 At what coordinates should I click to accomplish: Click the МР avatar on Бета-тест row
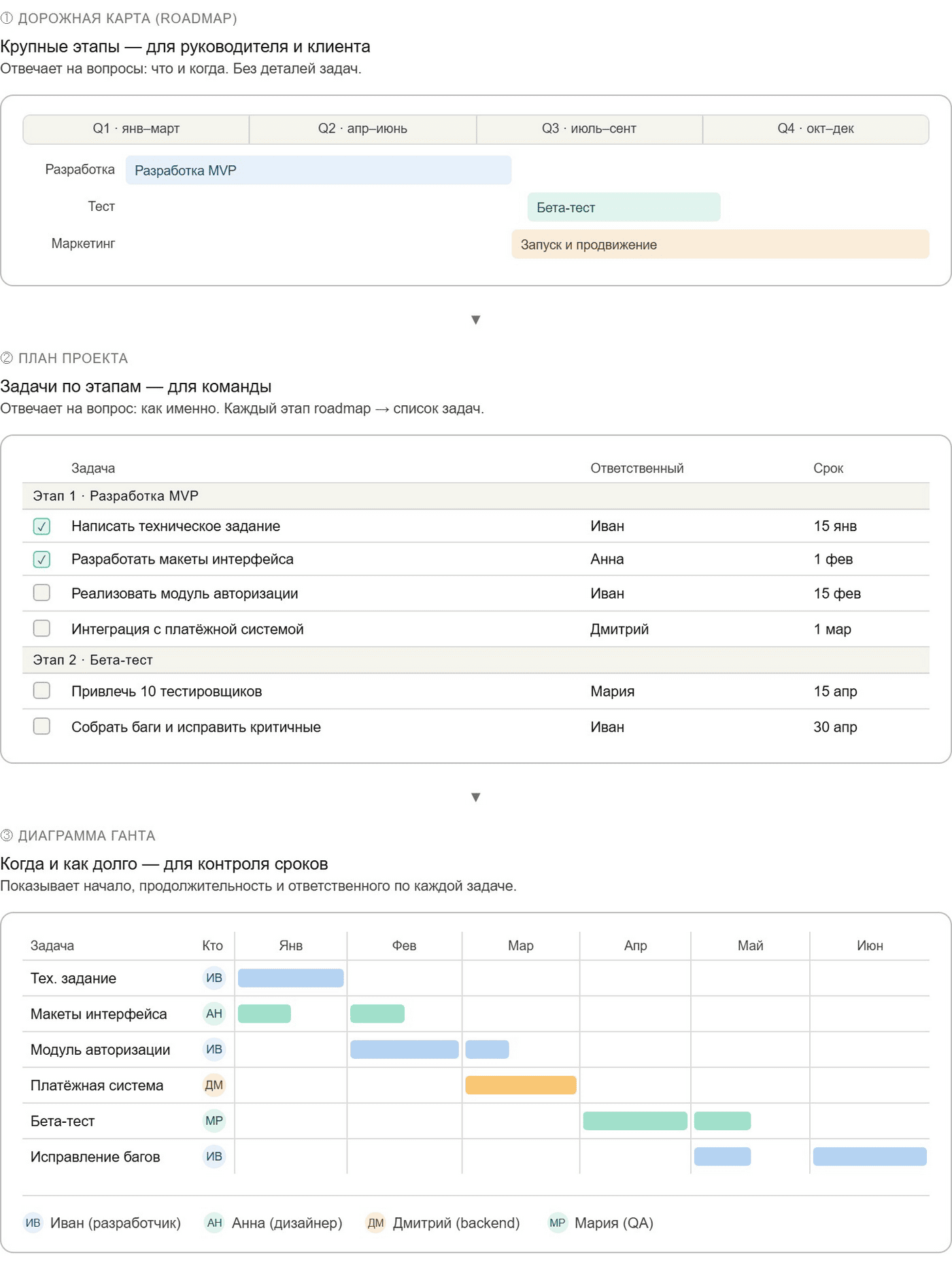point(214,1121)
